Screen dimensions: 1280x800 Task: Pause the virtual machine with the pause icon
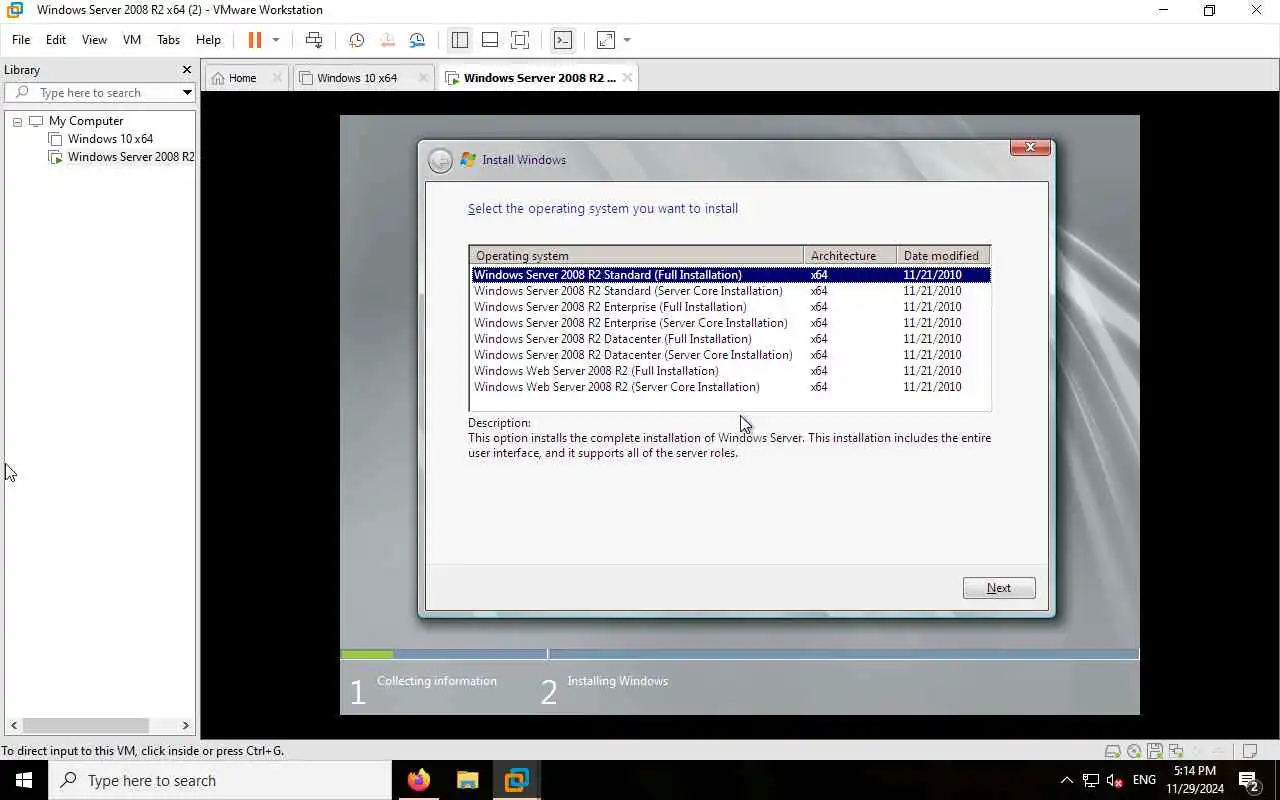click(255, 40)
